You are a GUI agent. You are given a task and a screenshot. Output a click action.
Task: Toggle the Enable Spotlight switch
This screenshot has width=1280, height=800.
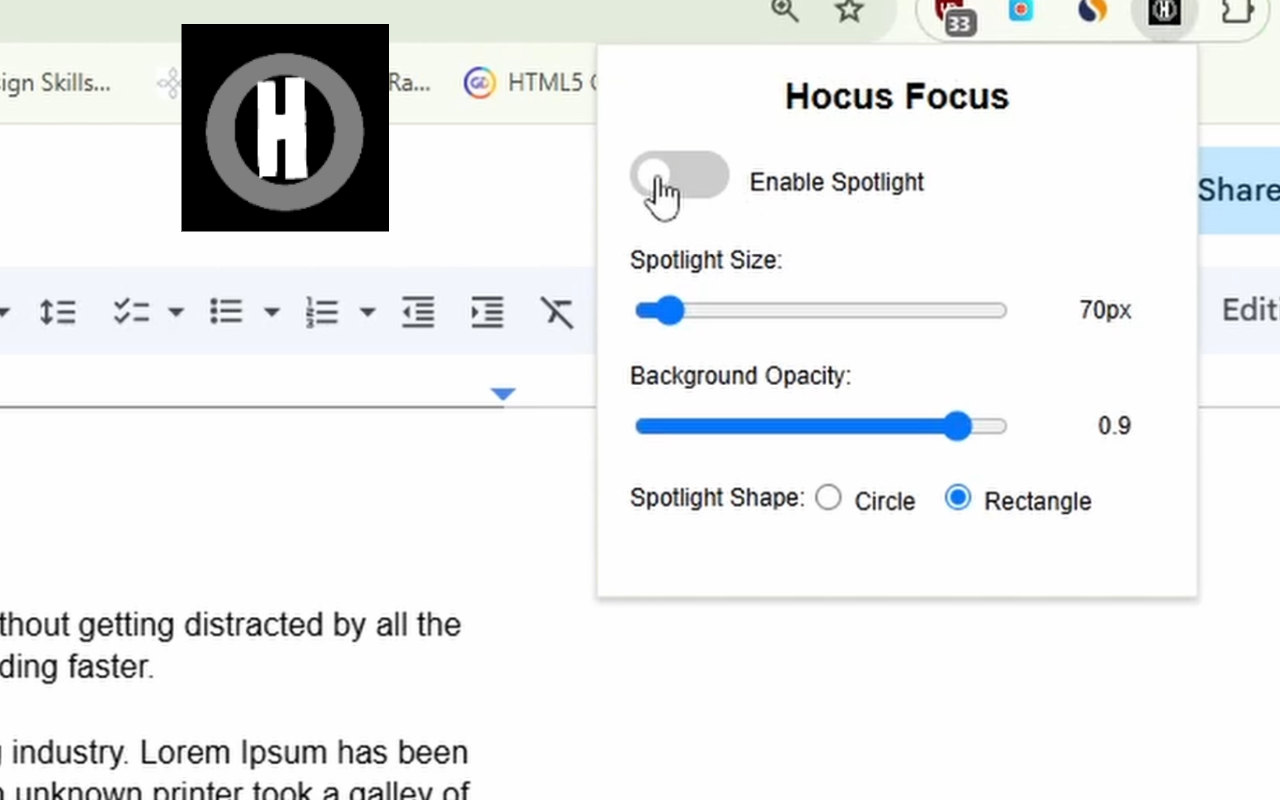click(680, 176)
